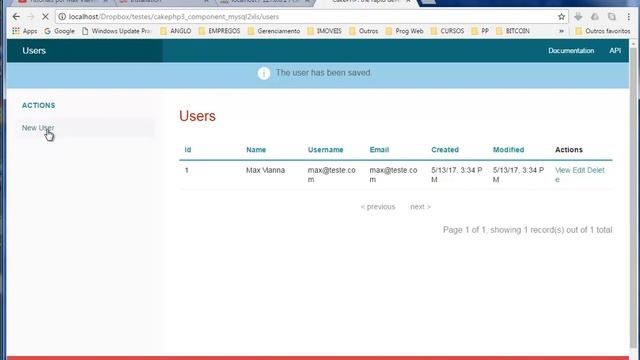640x360 pixels.
Task: Sort table by Modified column
Action: [508, 150]
